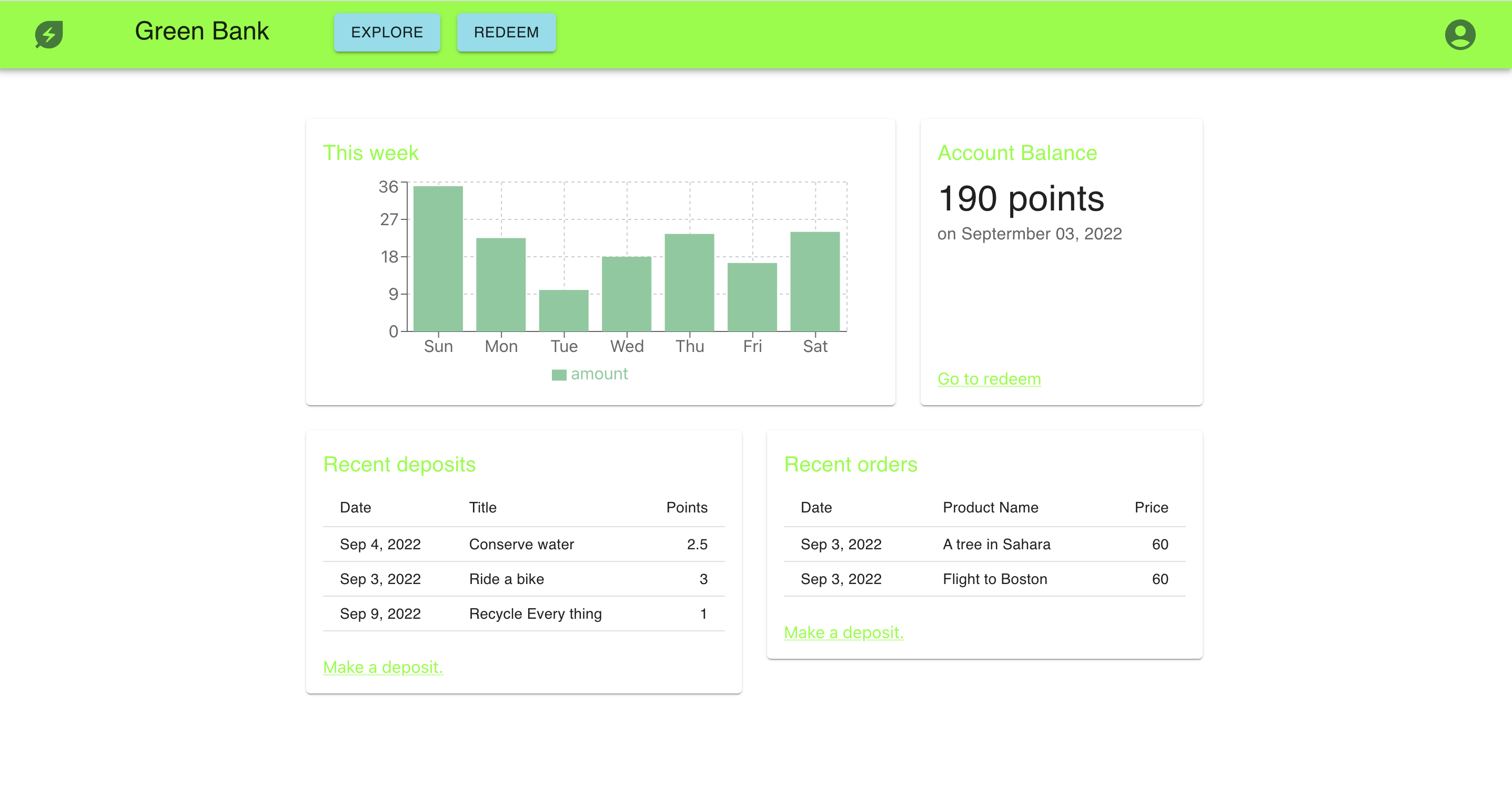Click Make a deposit under Recent deposits
This screenshot has height=785, width=1512.
[x=382, y=667]
